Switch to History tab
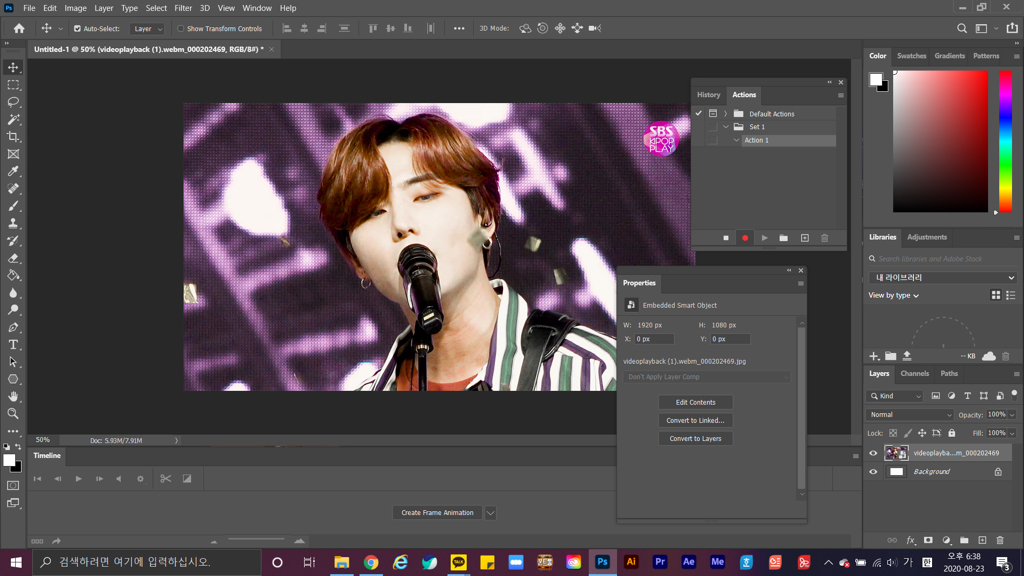This screenshot has height=576, width=1024. [708, 95]
